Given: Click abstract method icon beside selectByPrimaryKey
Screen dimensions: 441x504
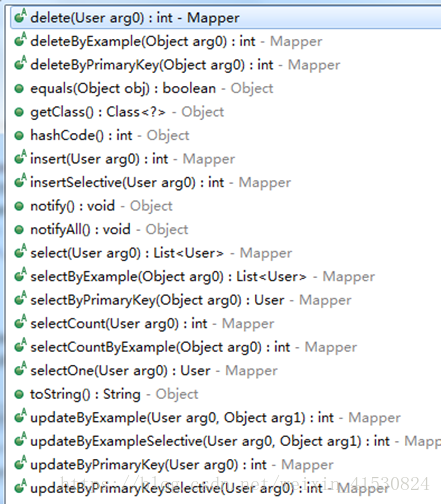Looking at the screenshot, I should [20, 298].
